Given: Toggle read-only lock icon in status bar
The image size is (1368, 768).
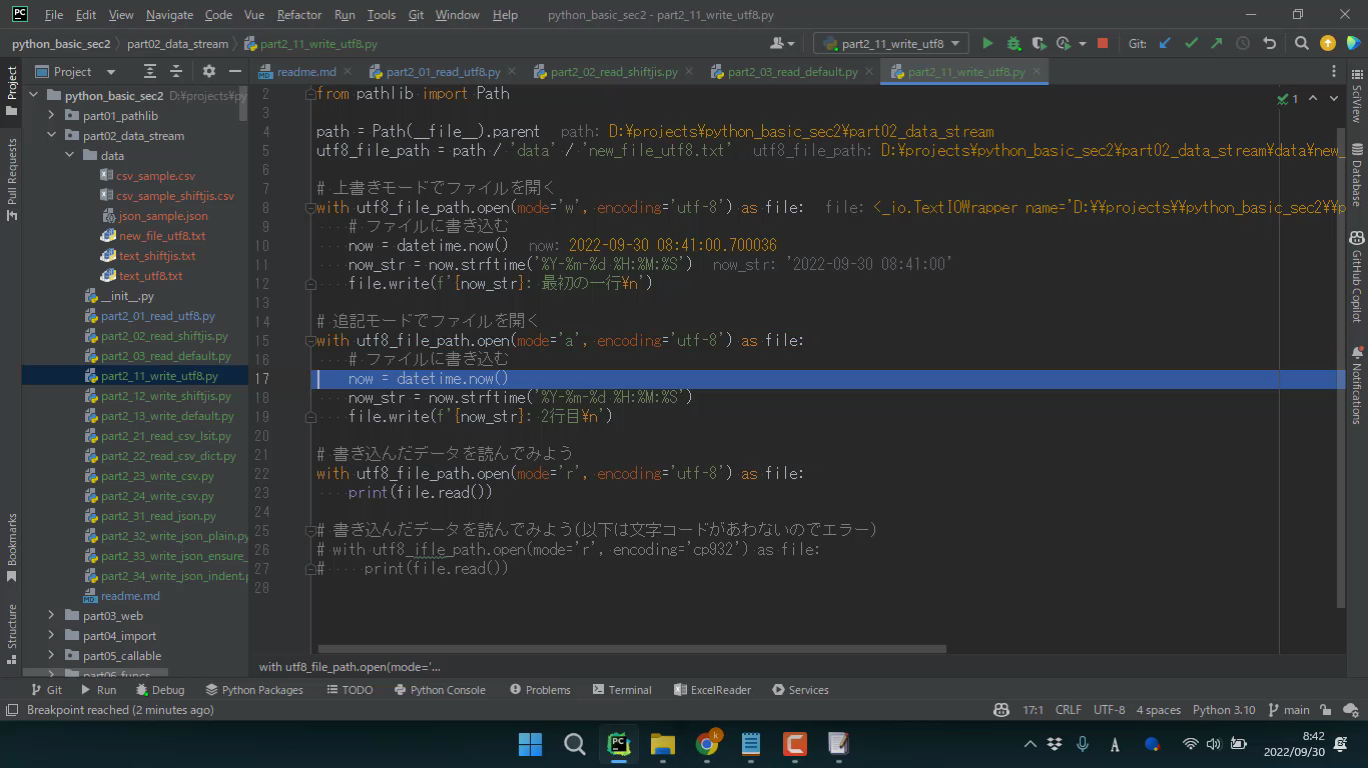Looking at the screenshot, I should pos(1325,710).
